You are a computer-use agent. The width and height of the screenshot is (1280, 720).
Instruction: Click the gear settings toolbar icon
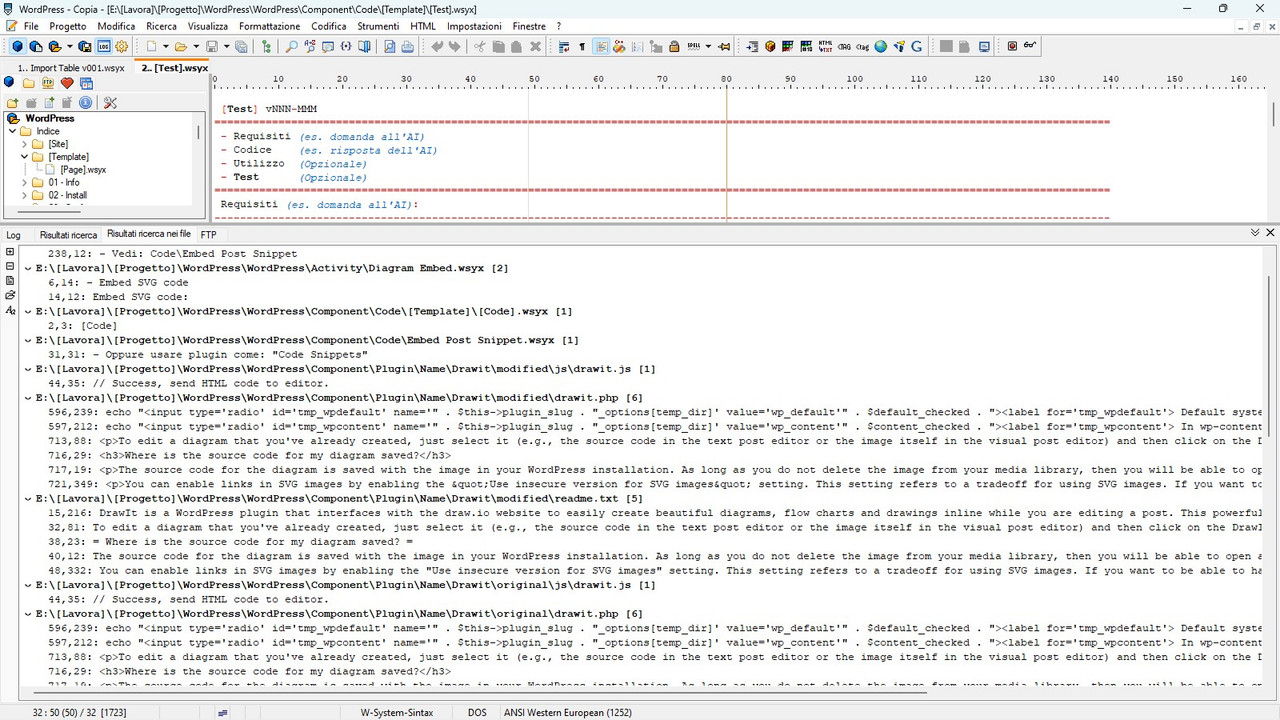click(122, 46)
